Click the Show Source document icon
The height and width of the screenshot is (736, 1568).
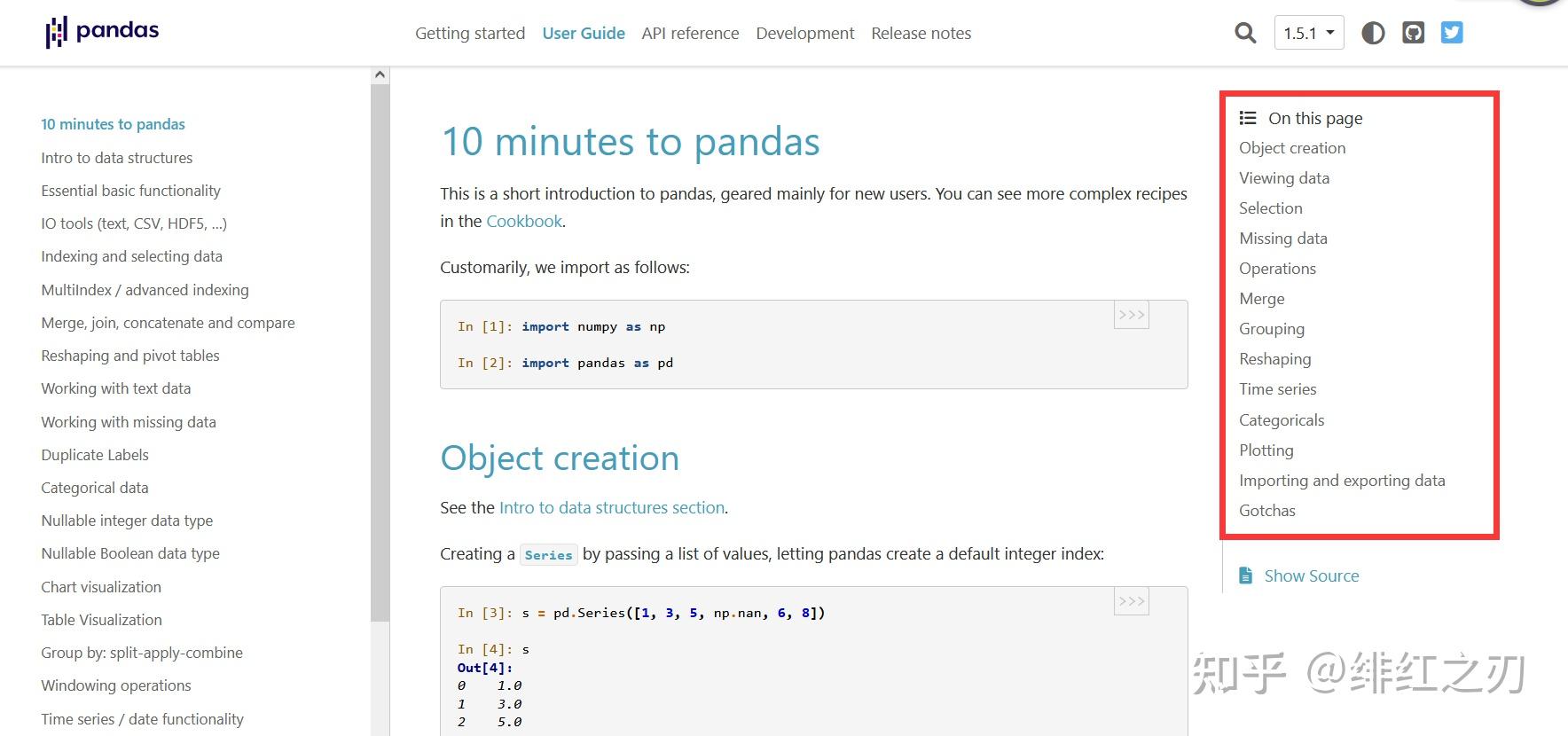[1246, 575]
